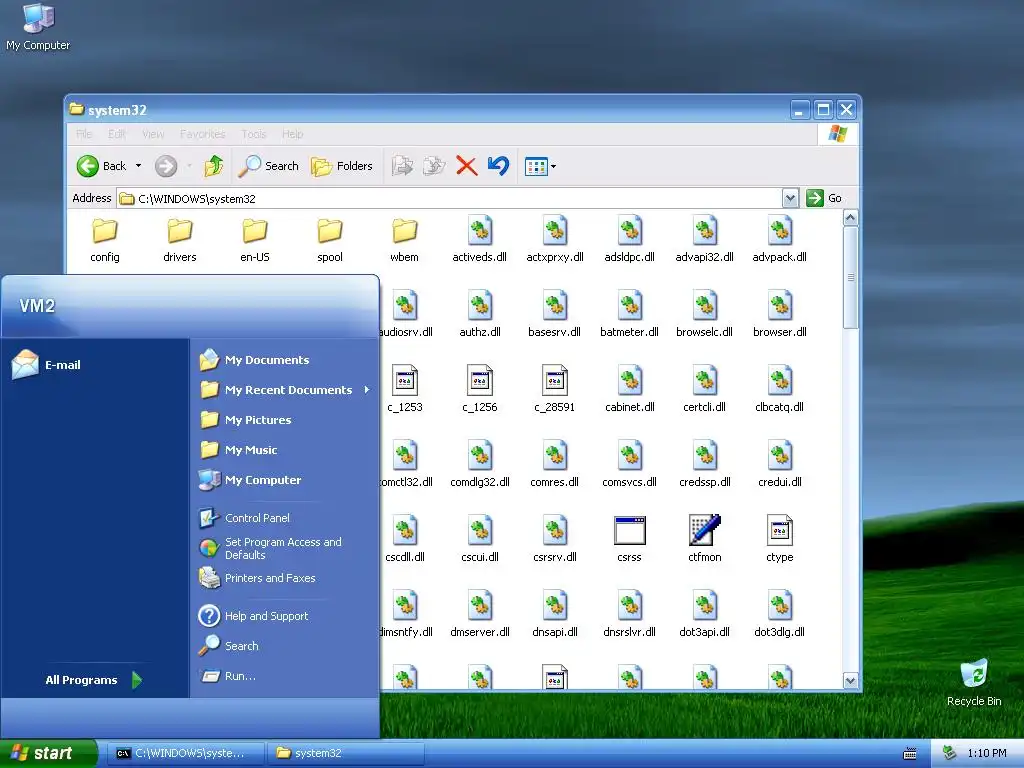Open the Back history dropdown arrow
The width and height of the screenshot is (1024, 768).
(138, 166)
